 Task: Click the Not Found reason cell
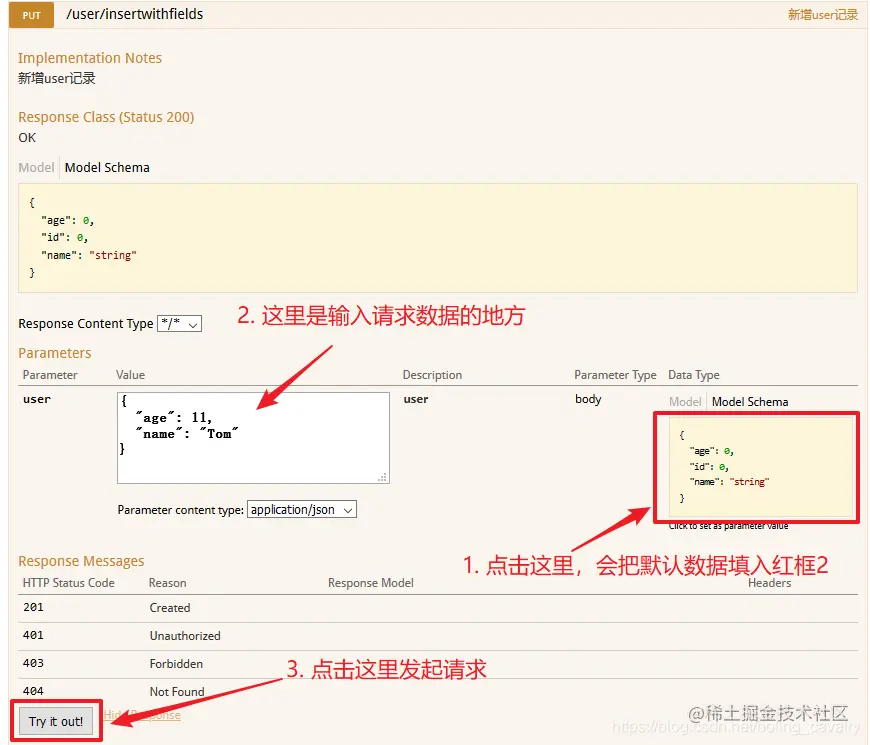pos(177,692)
